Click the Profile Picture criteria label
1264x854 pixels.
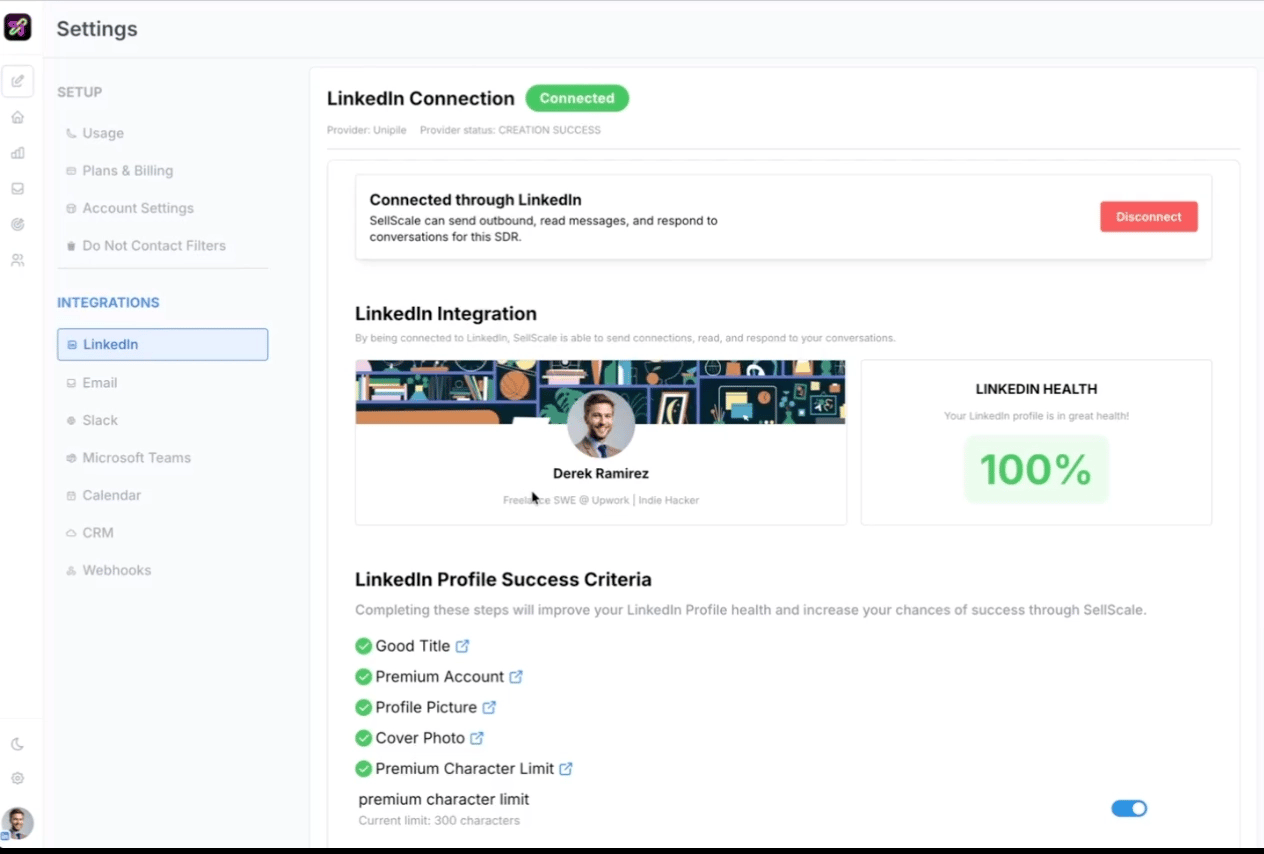click(x=426, y=707)
